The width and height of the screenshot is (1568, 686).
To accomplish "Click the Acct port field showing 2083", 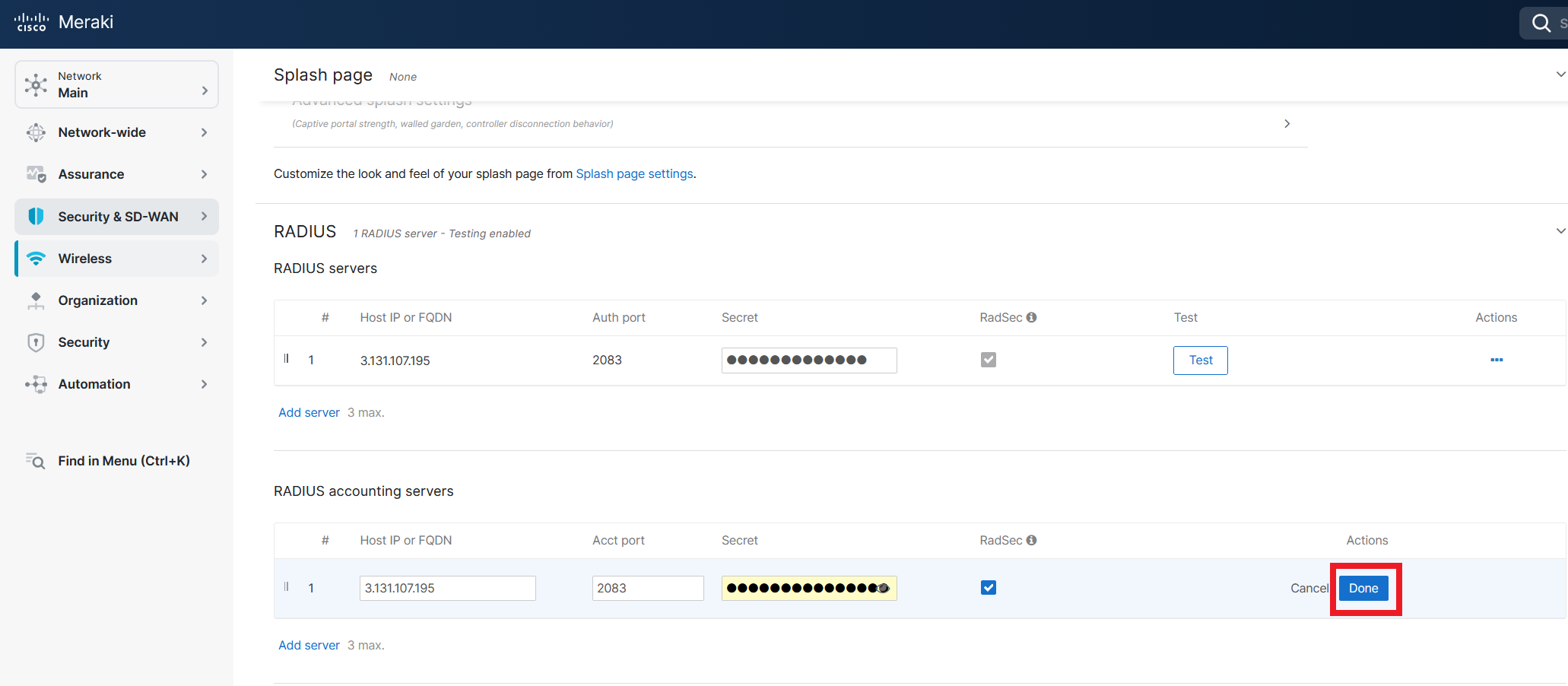I will click(648, 588).
